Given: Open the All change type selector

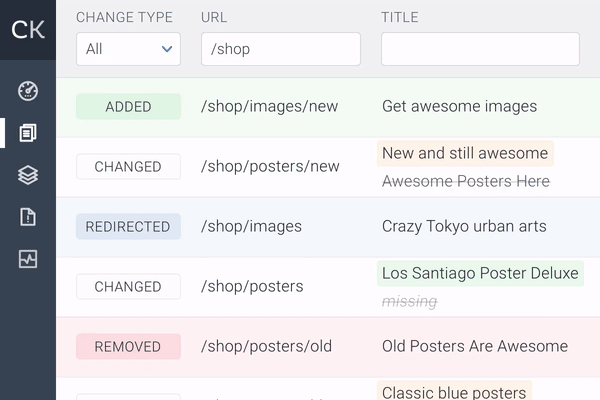Looking at the screenshot, I should pos(128,49).
